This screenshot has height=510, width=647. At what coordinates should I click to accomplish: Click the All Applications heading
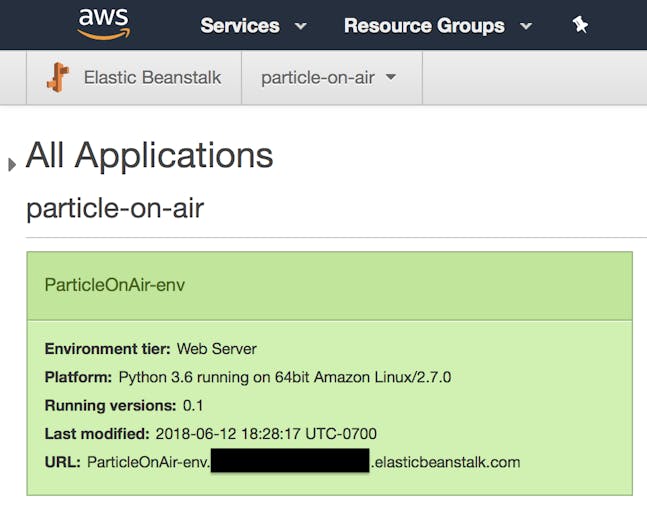pos(149,156)
